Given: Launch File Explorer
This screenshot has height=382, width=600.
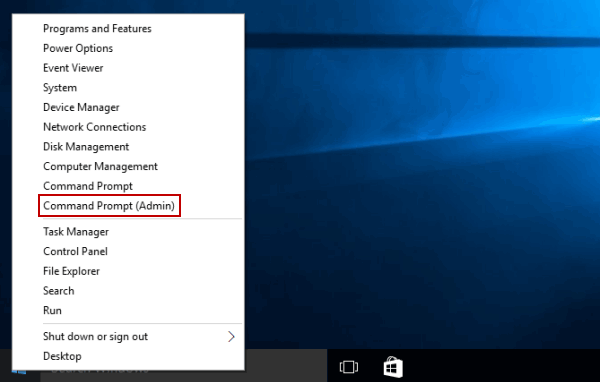Looking at the screenshot, I should 71,271.
